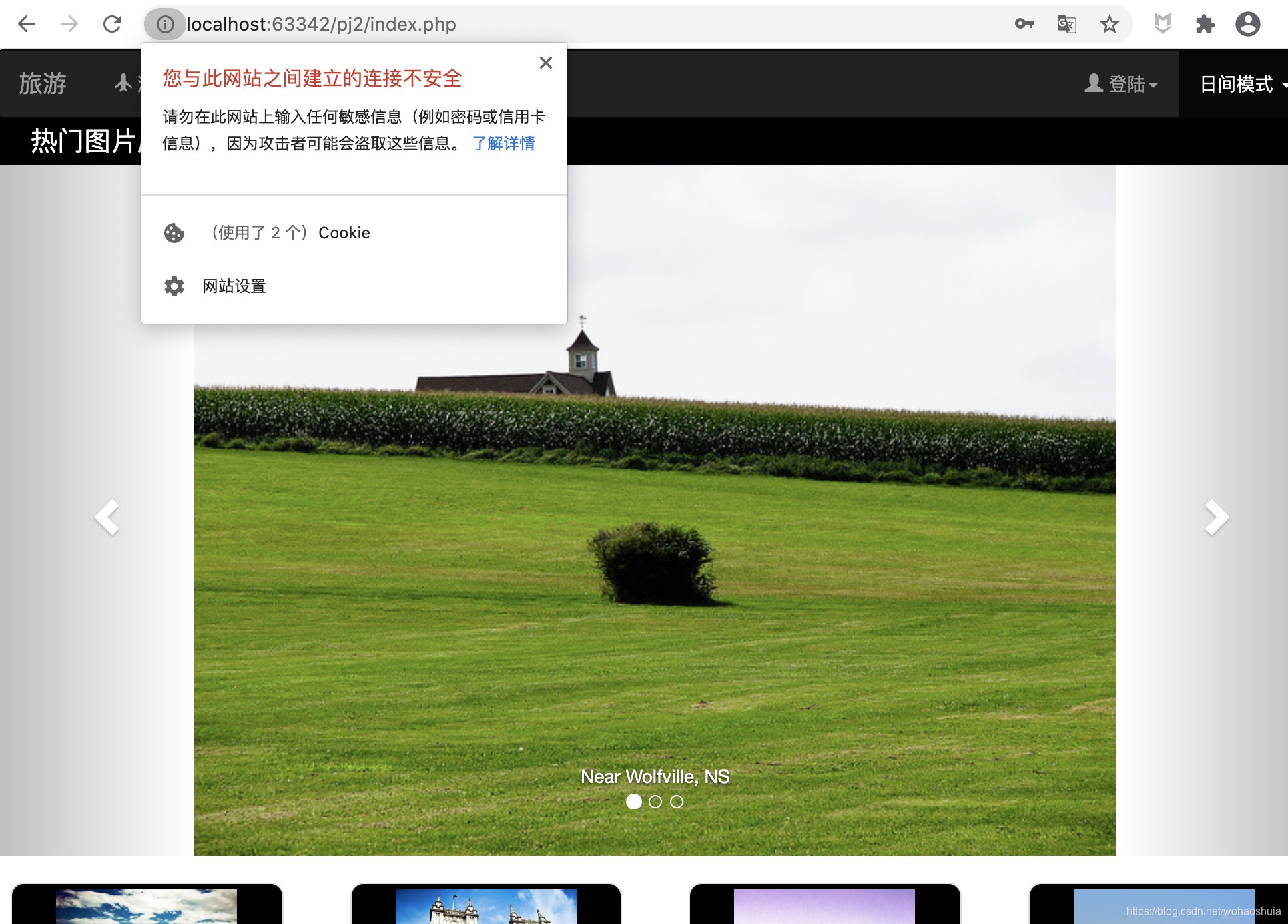Bookmark this page with star icon
Viewport: 1288px width, 924px height.
[1109, 25]
